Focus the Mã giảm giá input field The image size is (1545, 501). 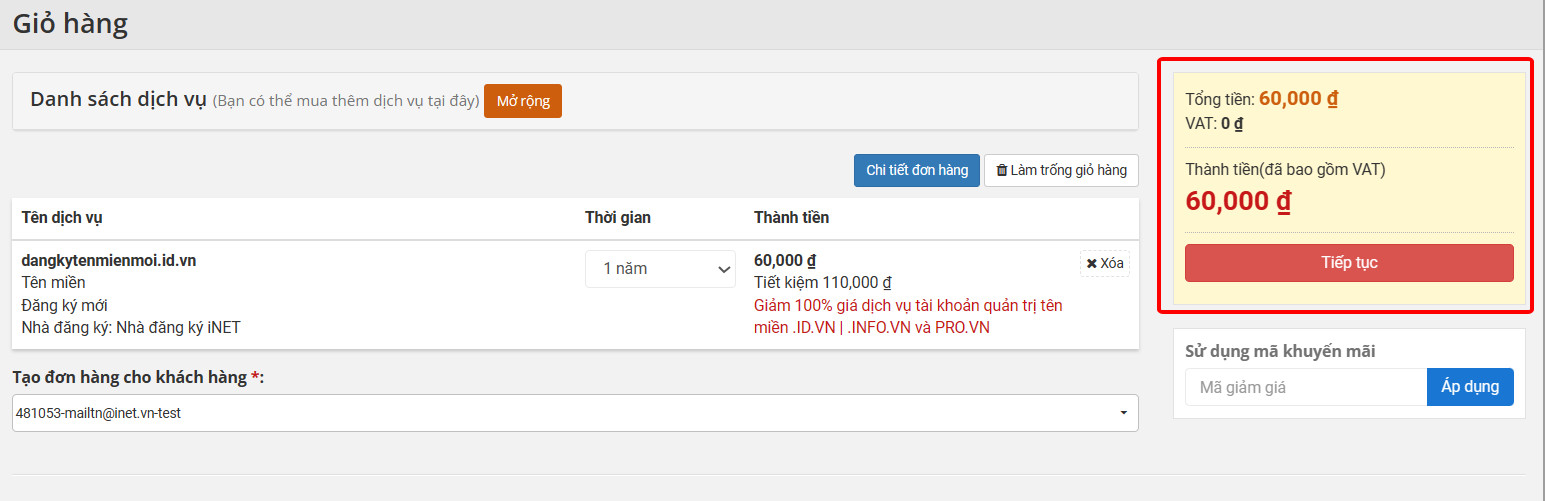(x=1306, y=387)
